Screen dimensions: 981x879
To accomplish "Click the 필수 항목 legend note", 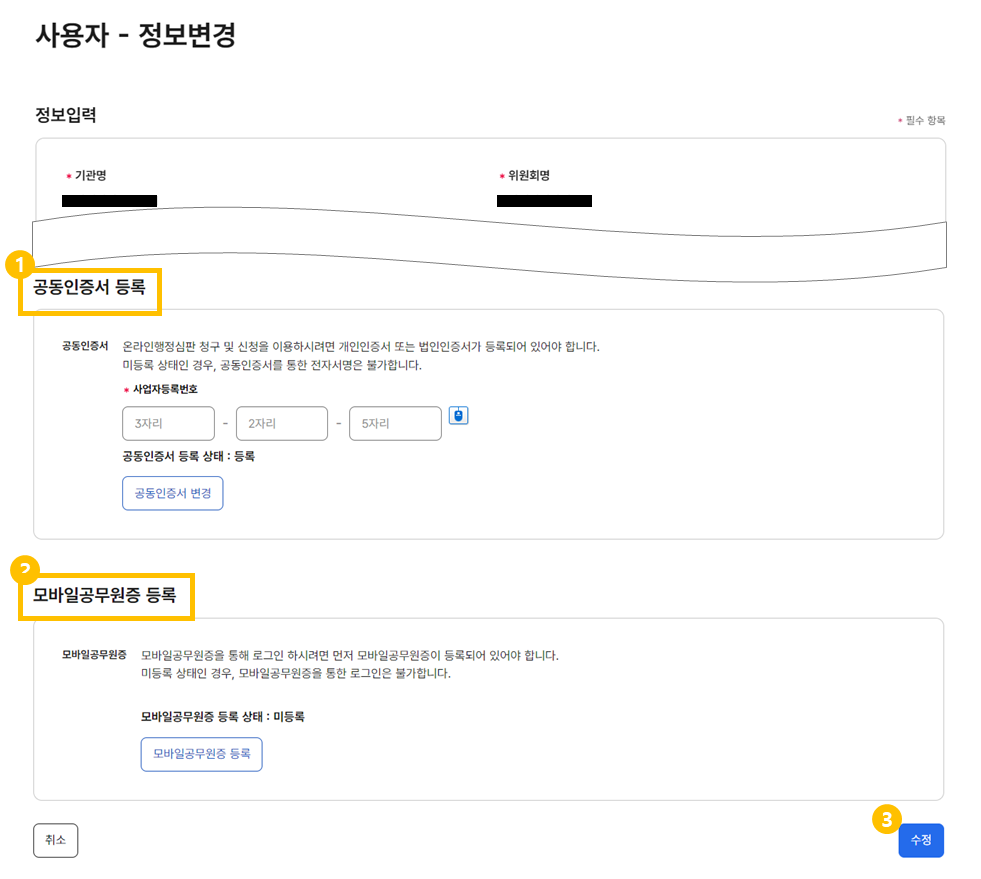I will pyautogui.click(x=922, y=120).
